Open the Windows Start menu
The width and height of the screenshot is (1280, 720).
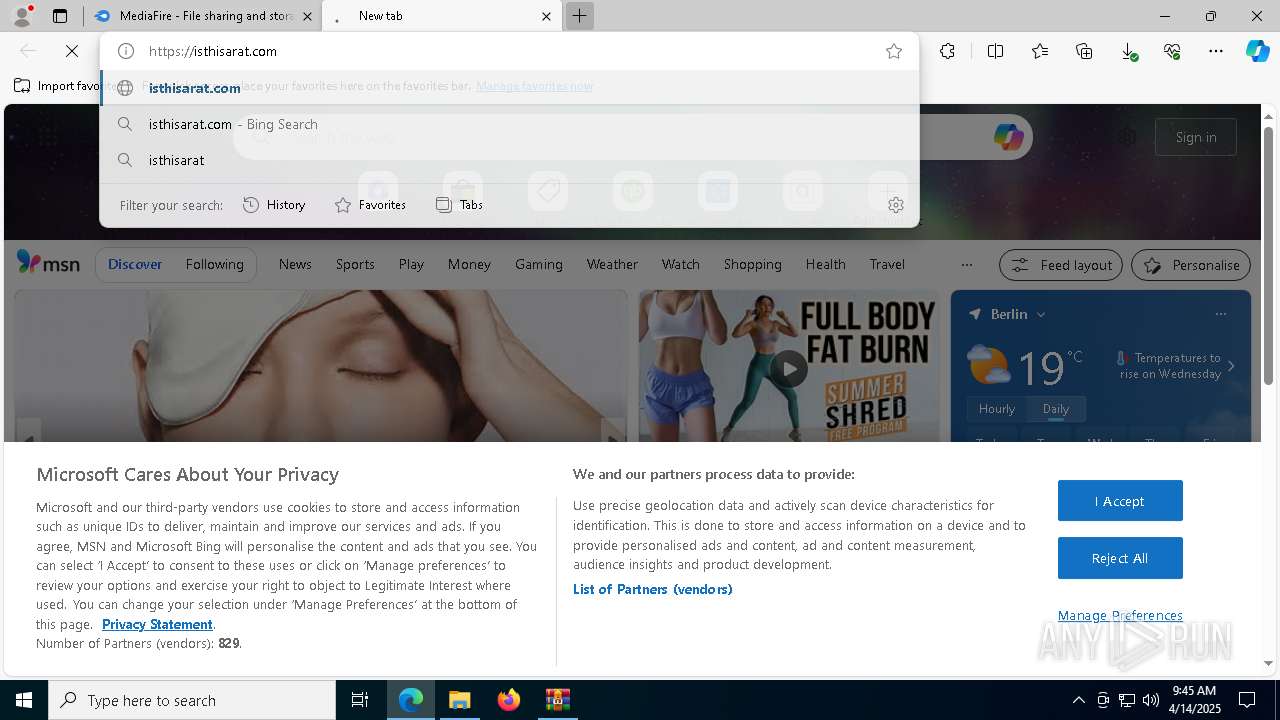tap(24, 700)
